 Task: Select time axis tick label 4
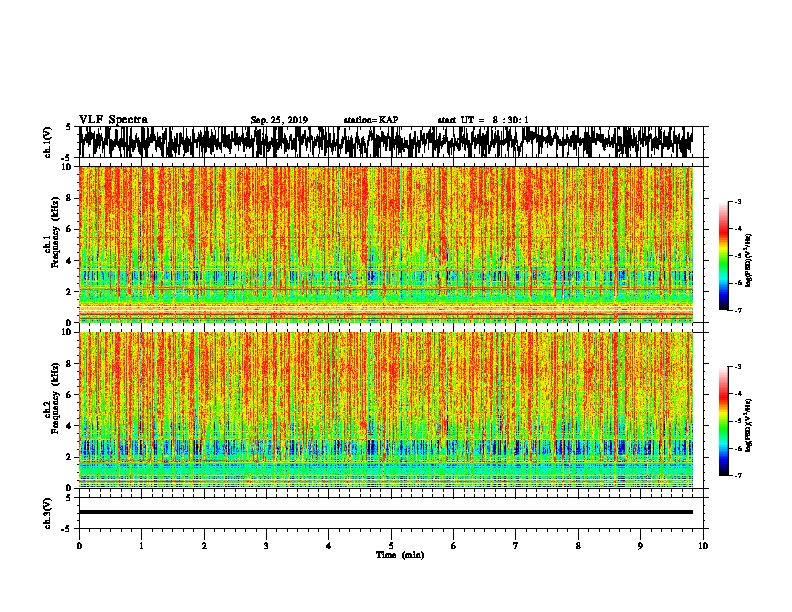329,546
